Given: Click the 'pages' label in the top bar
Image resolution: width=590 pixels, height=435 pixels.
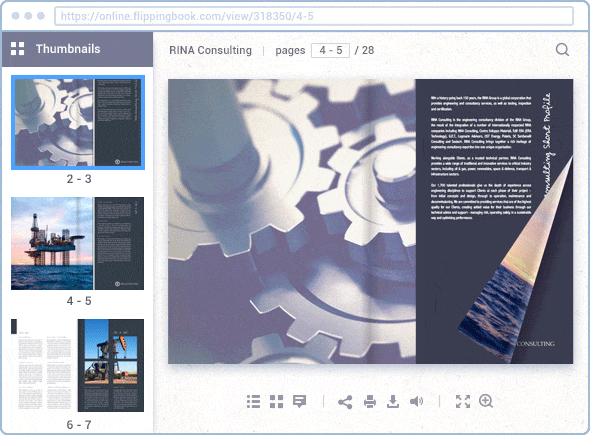Looking at the screenshot, I should [x=290, y=51].
